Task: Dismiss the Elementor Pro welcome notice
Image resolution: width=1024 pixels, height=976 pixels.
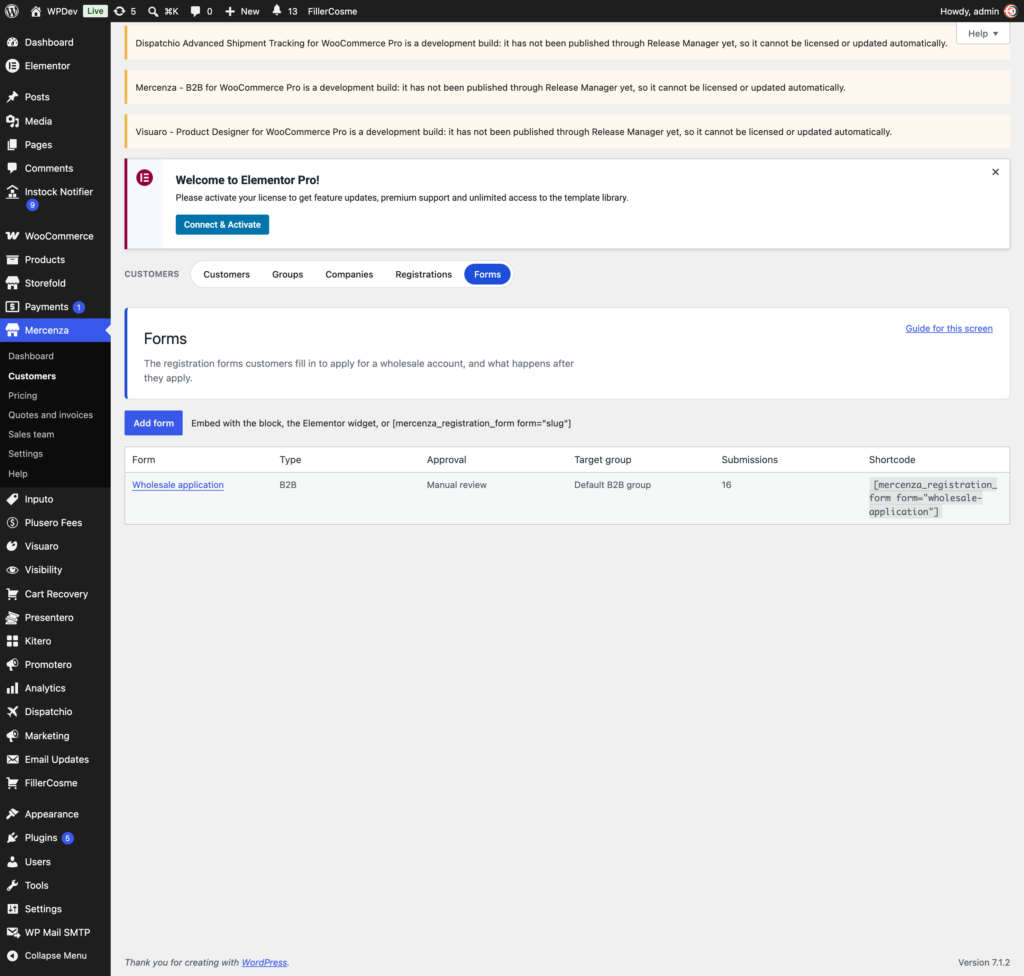Action: [x=995, y=172]
